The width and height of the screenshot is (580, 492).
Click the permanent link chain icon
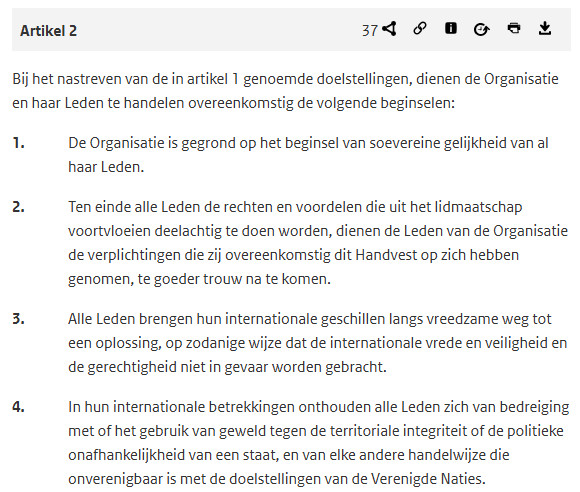[420, 28]
